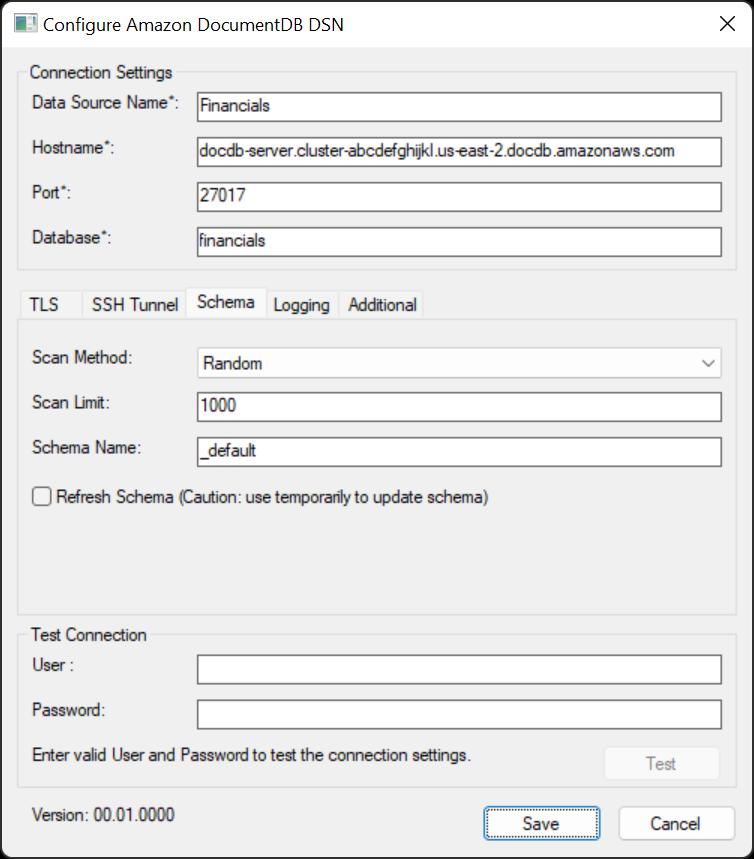
Task: Click into the Hostname field
Action: tap(459, 152)
